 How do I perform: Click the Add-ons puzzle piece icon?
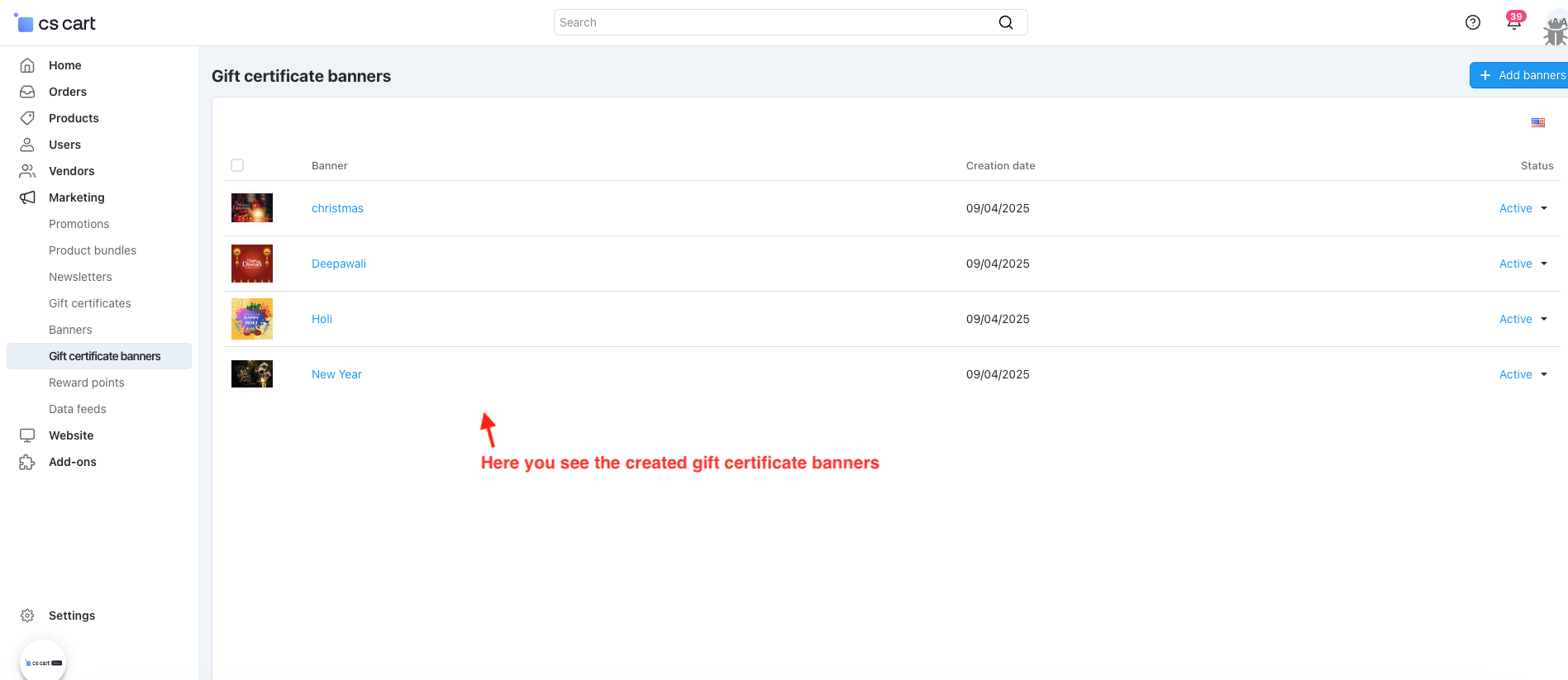click(27, 462)
